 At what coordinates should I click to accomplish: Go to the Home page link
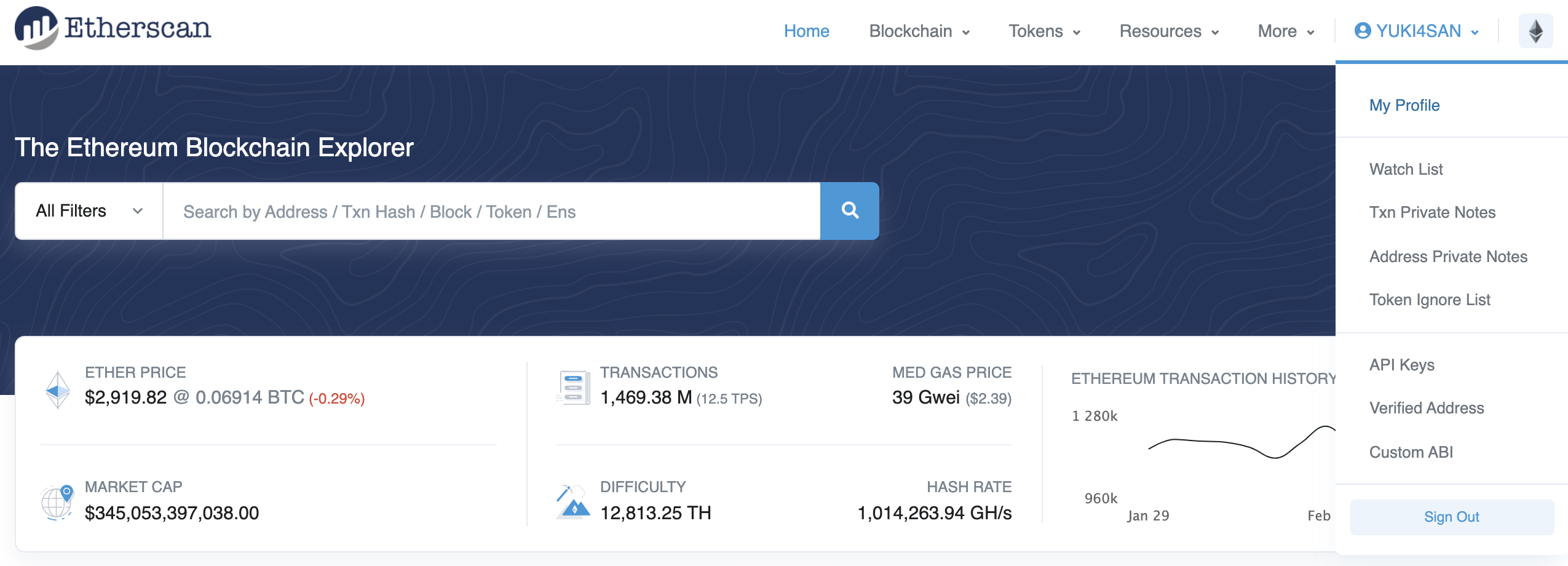(806, 31)
